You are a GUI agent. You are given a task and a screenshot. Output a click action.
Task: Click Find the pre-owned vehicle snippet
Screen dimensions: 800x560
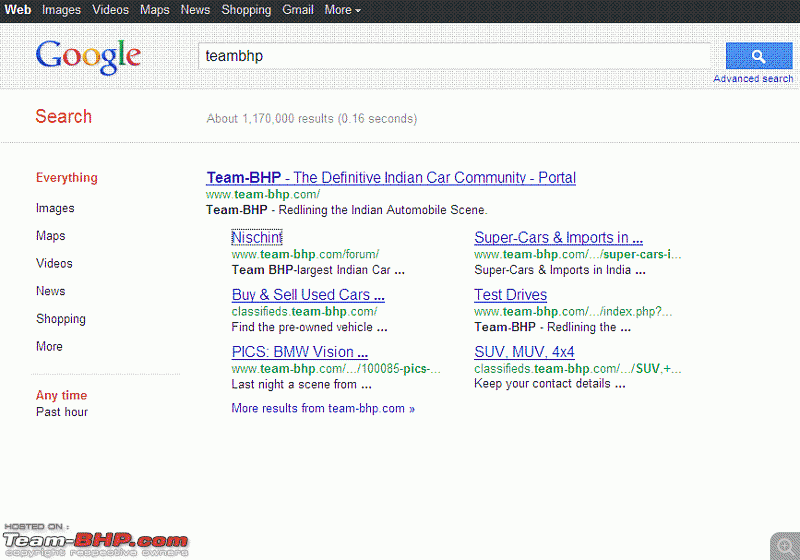(x=309, y=327)
